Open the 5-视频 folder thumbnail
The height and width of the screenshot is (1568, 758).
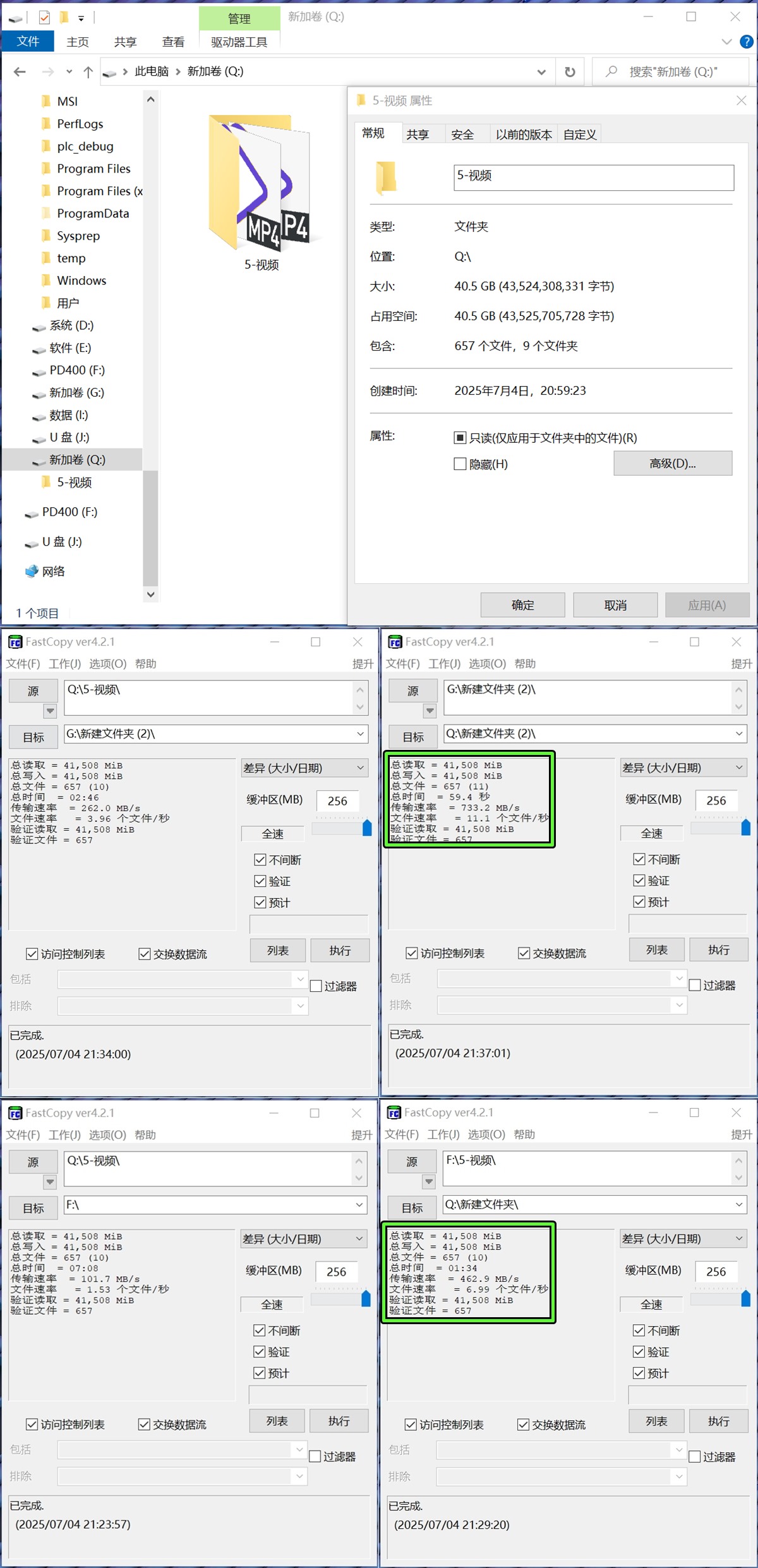[261, 183]
